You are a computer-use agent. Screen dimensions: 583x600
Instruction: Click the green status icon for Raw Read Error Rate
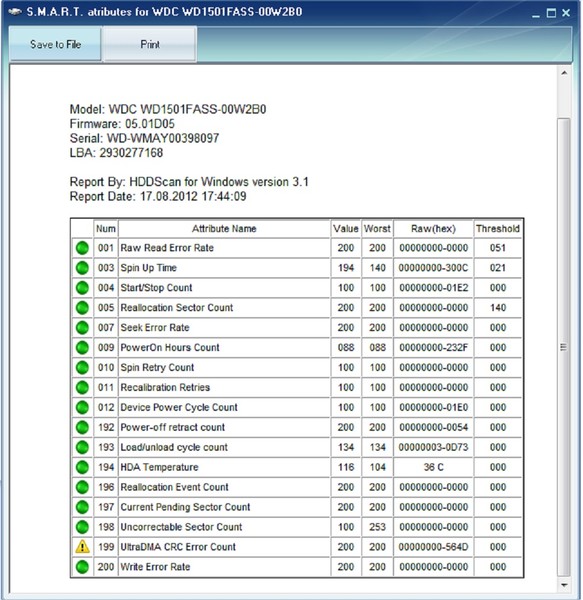82,248
